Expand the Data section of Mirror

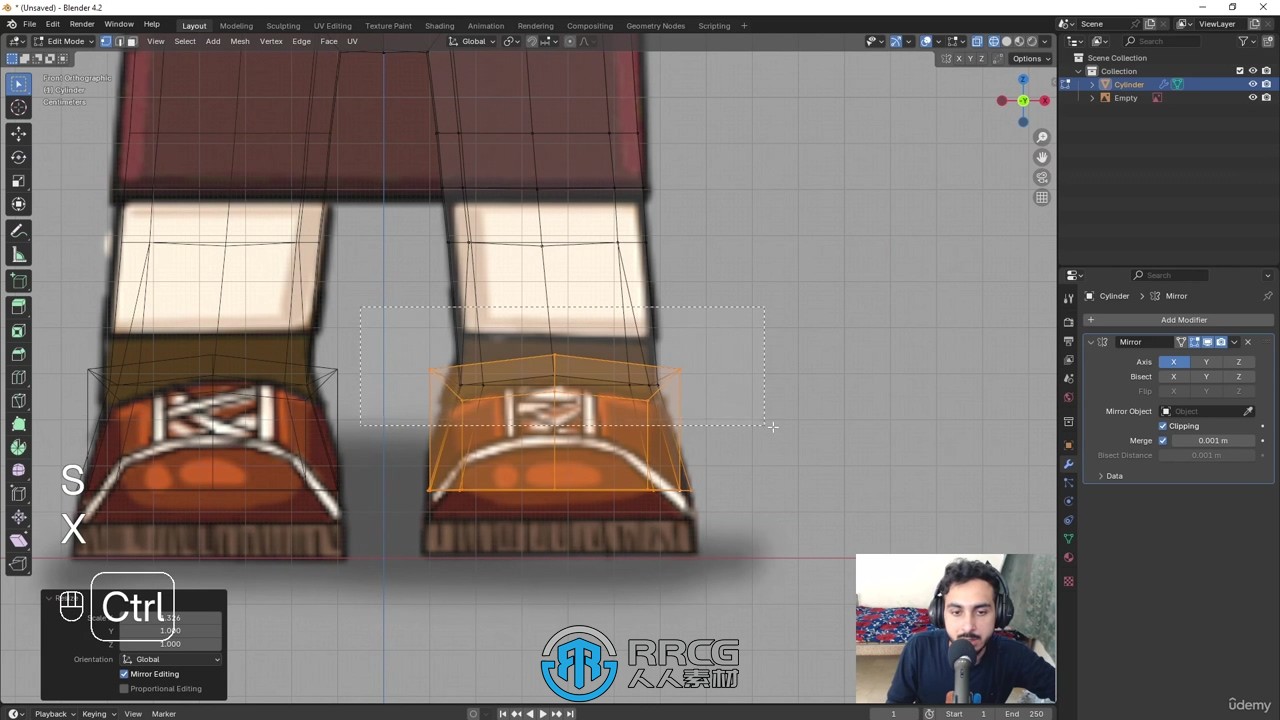(x=1110, y=476)
